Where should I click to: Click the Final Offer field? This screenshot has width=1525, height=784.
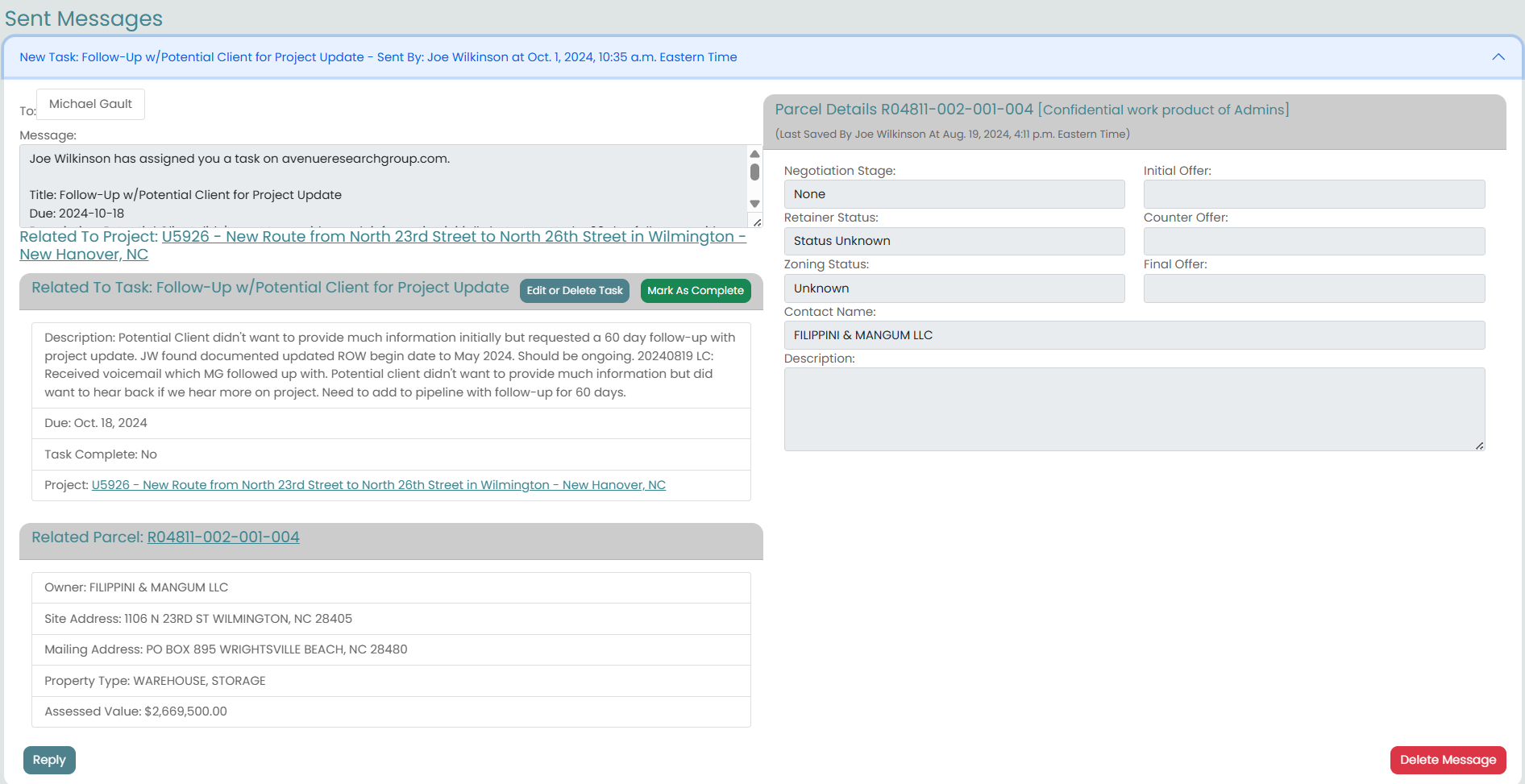pyautogui.click(x=1314, y=288)
